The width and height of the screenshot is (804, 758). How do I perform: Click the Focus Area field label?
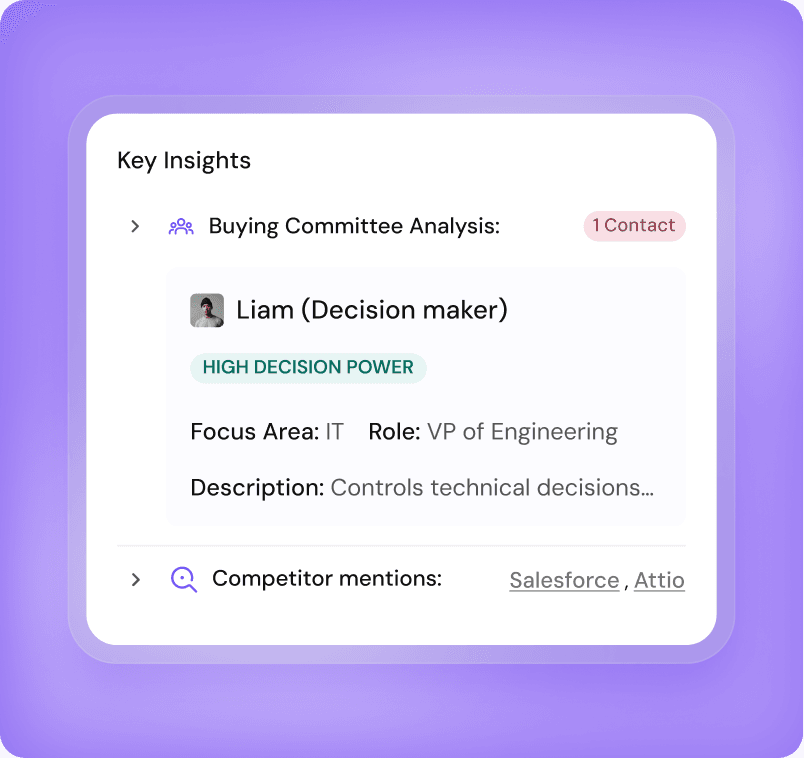click(x=255, y=432)
